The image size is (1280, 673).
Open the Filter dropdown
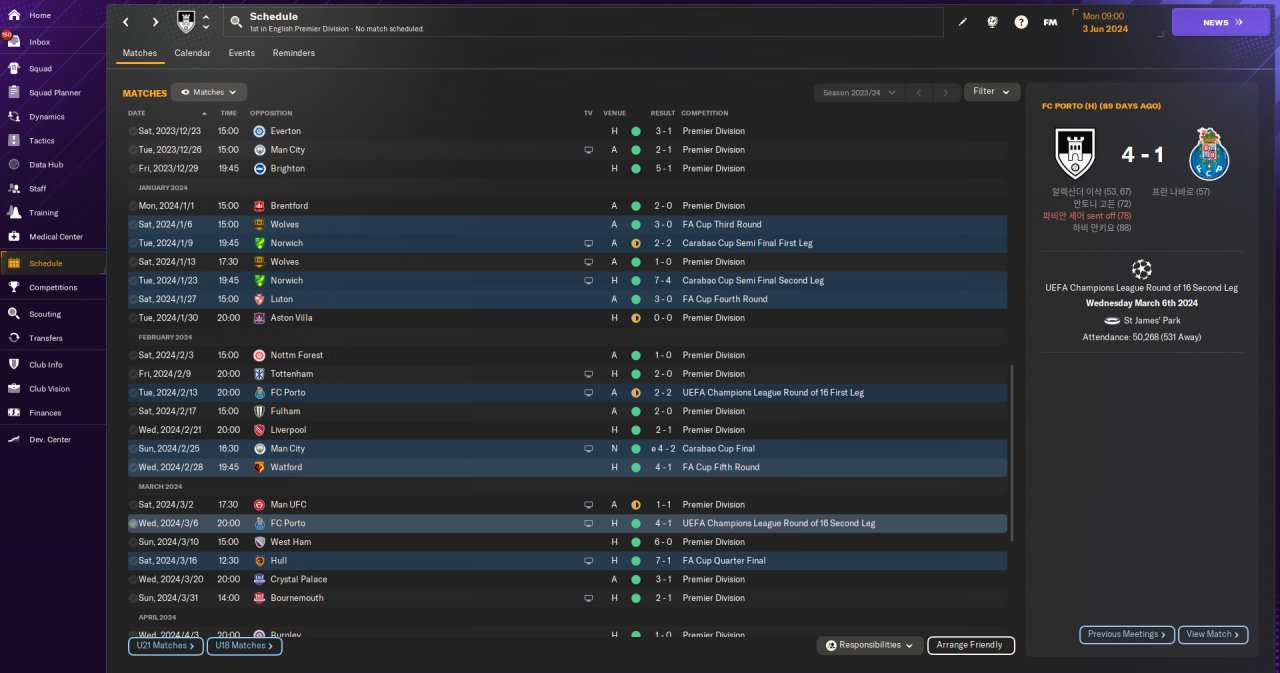[x=992, y=91]
